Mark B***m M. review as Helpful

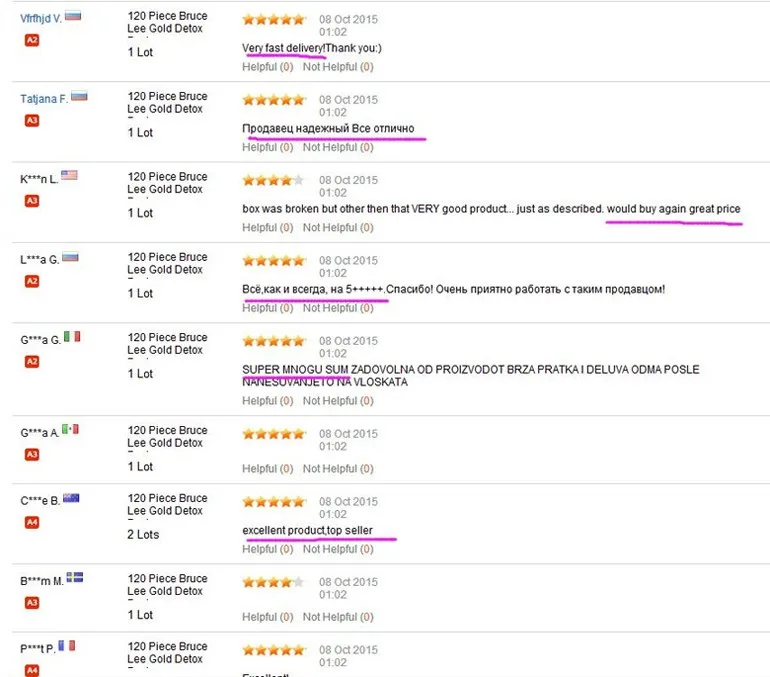click(268, 617)
